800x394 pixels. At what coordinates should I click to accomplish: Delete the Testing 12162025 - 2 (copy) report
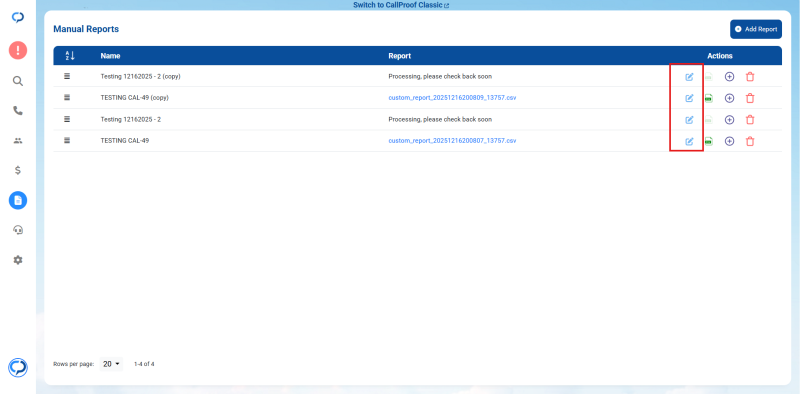coord(750,77)
